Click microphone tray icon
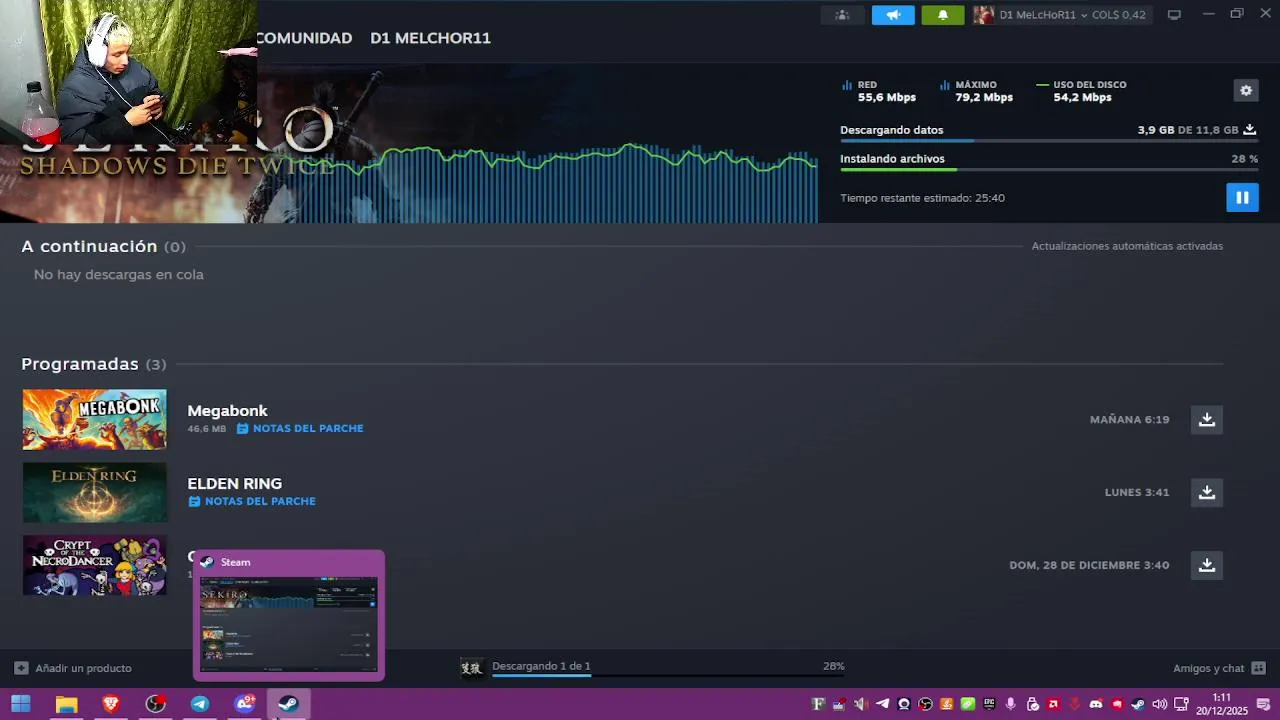This screenshot has height=720, width=1280. [1011, 705]
